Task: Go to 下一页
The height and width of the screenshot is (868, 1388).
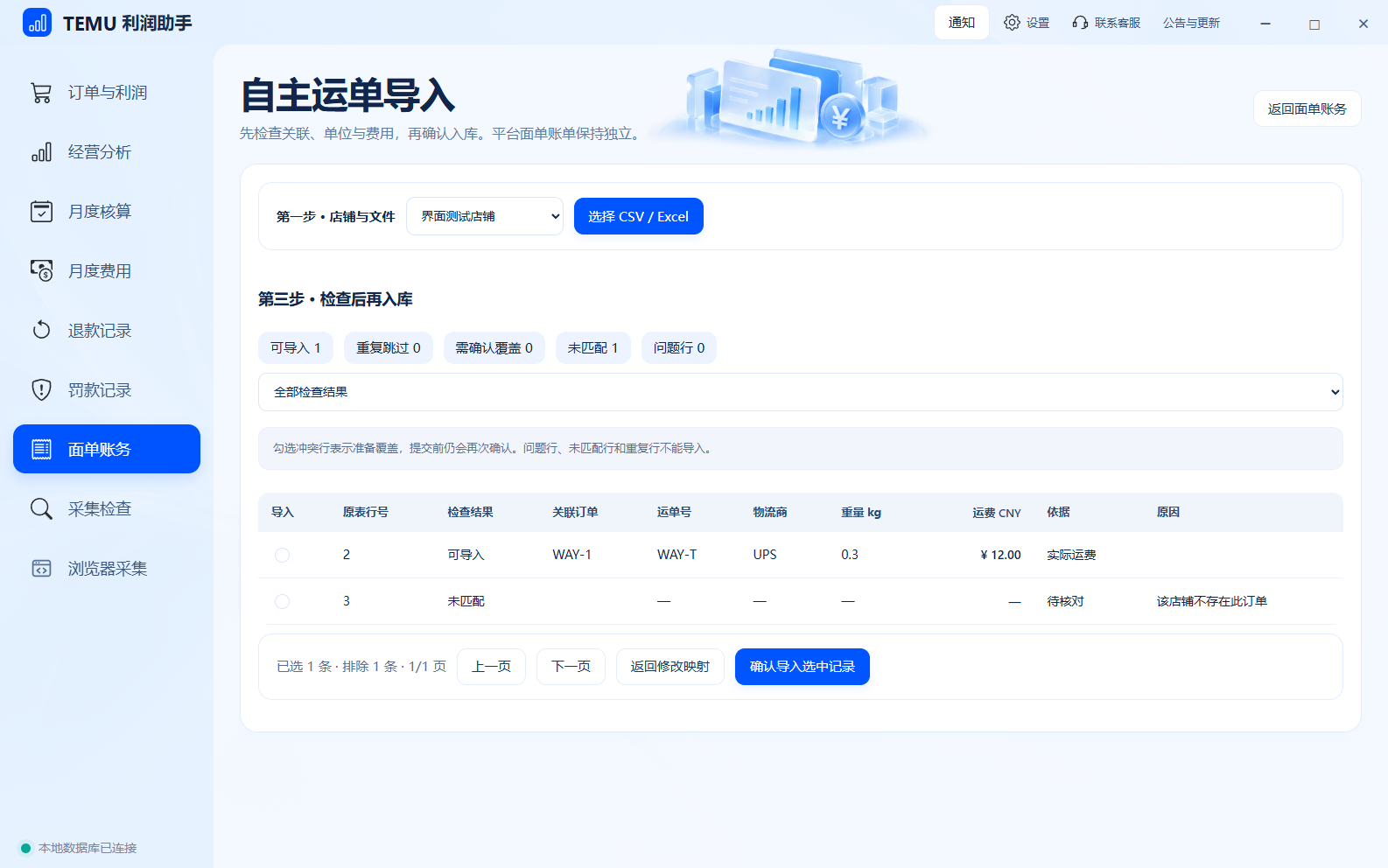Action: (x=571, y=667)
